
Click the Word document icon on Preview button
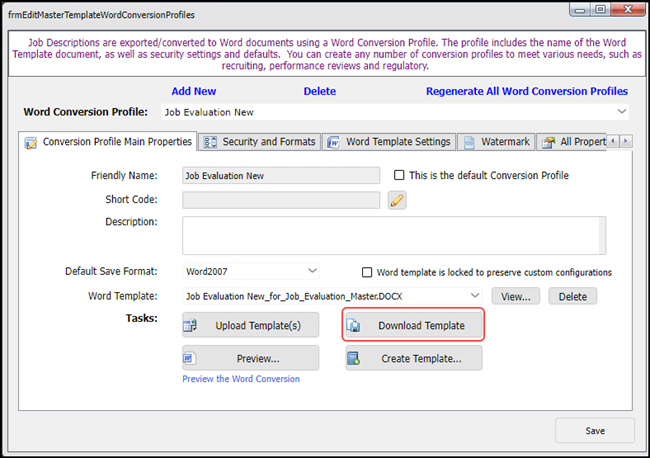click(x=189, y=358)
